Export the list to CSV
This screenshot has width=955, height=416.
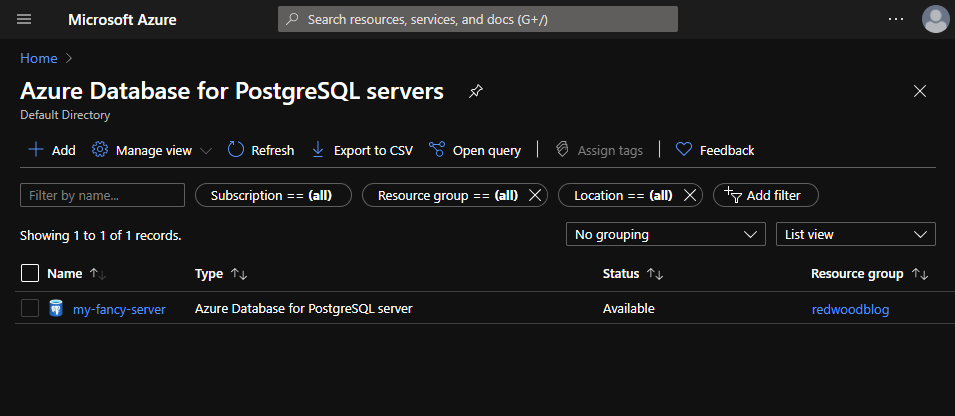[x=362, y=150]
